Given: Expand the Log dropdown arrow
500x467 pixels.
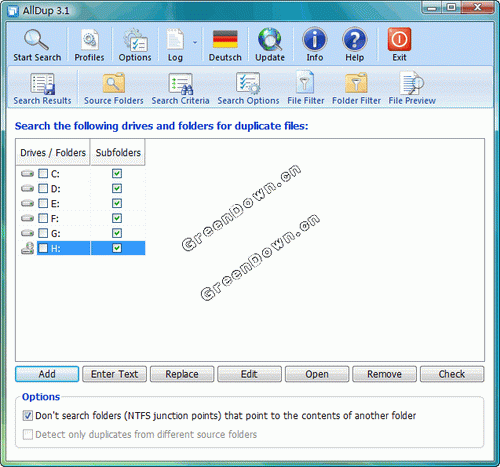Looking at the screenshot, I should pos(195,42).
